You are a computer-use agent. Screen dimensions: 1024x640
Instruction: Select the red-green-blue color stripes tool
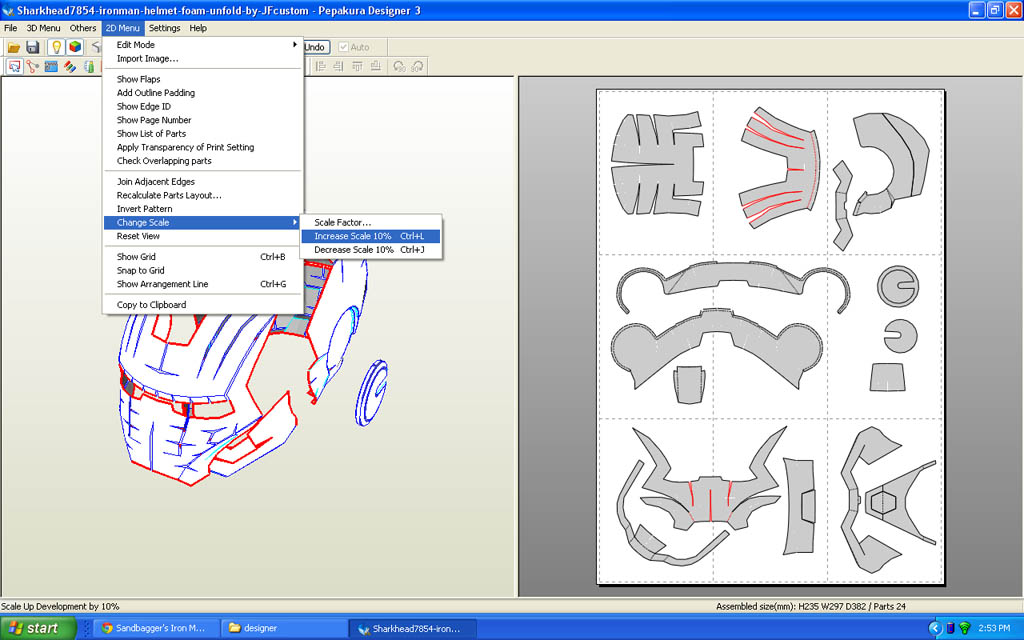pyautogui.click(x=70, y=67)
